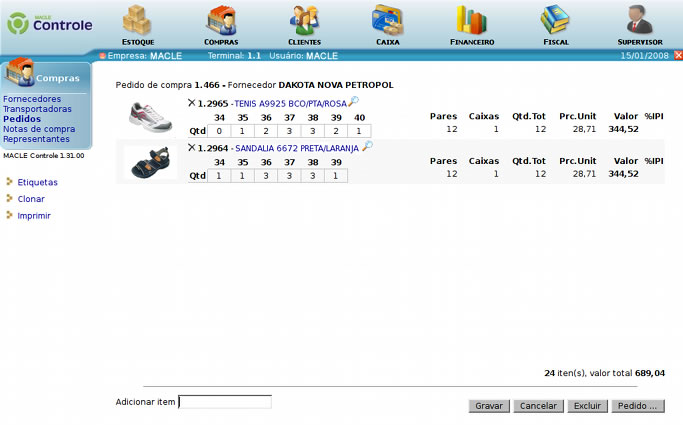Image resolution: width=683 pixels, height=425 pixels.
Task: Remove item 1.2964 with X icon
Action: (x=191, y=148)
